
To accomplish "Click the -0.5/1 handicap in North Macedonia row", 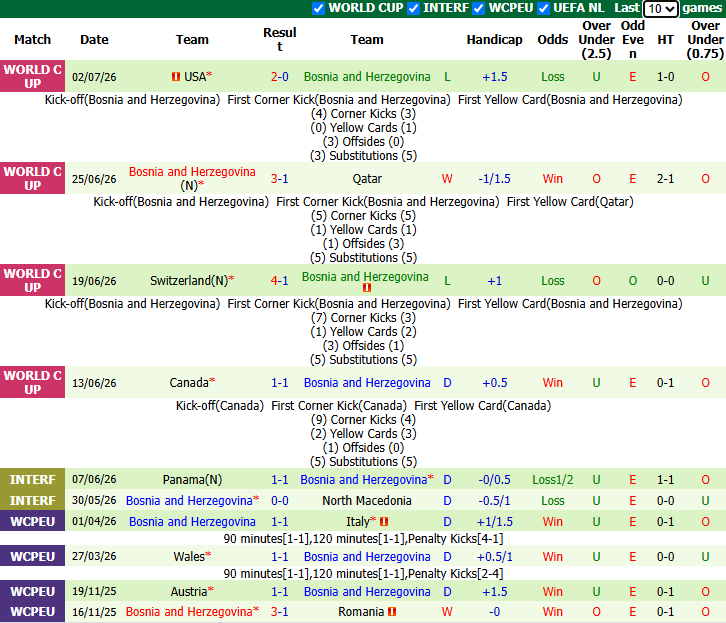I will pos(494,501).
